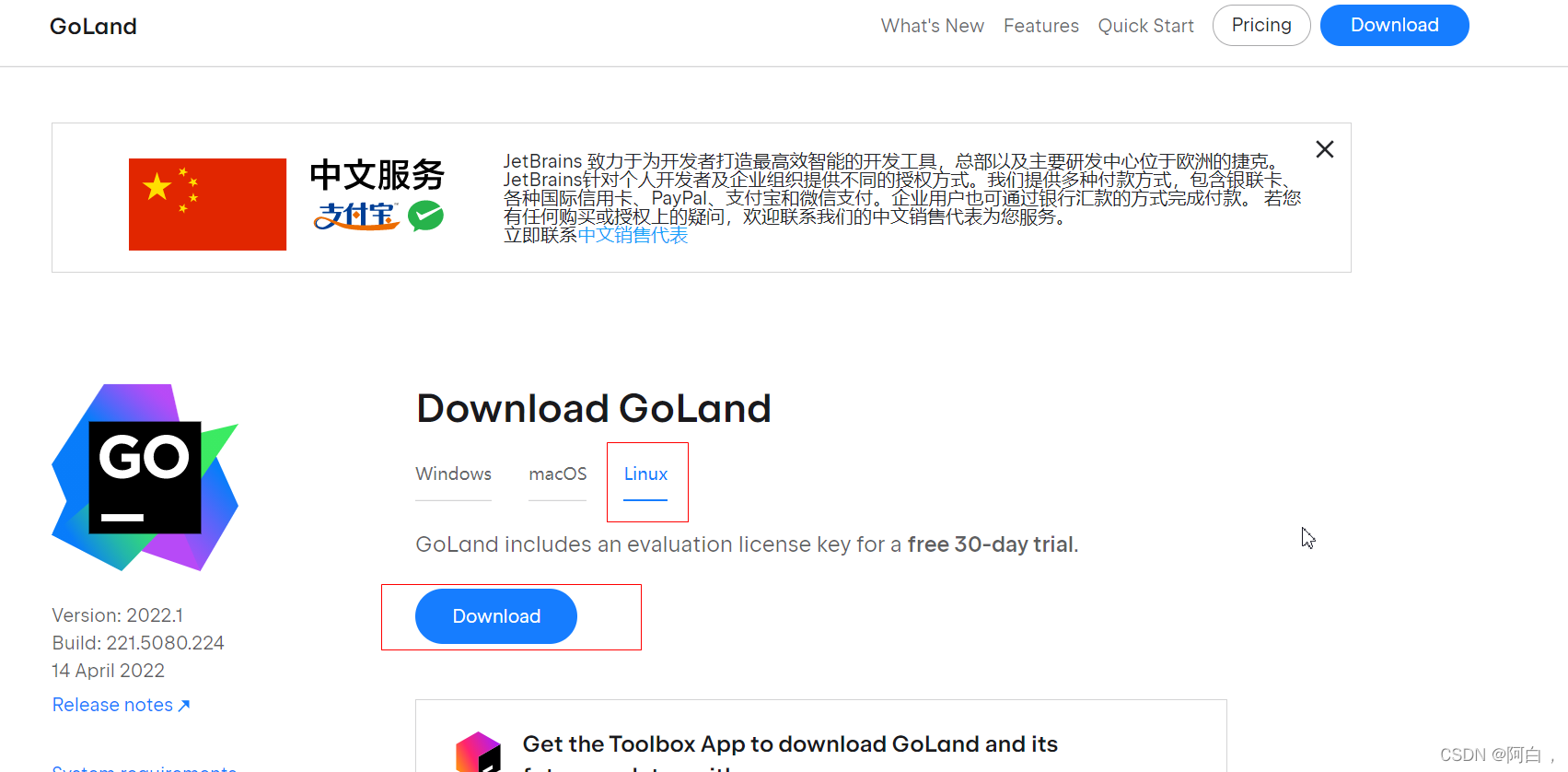The width and height of the screenshot is (1568, 772).
Task: Close the Chinese services banner
Action: pos(1324,149)
